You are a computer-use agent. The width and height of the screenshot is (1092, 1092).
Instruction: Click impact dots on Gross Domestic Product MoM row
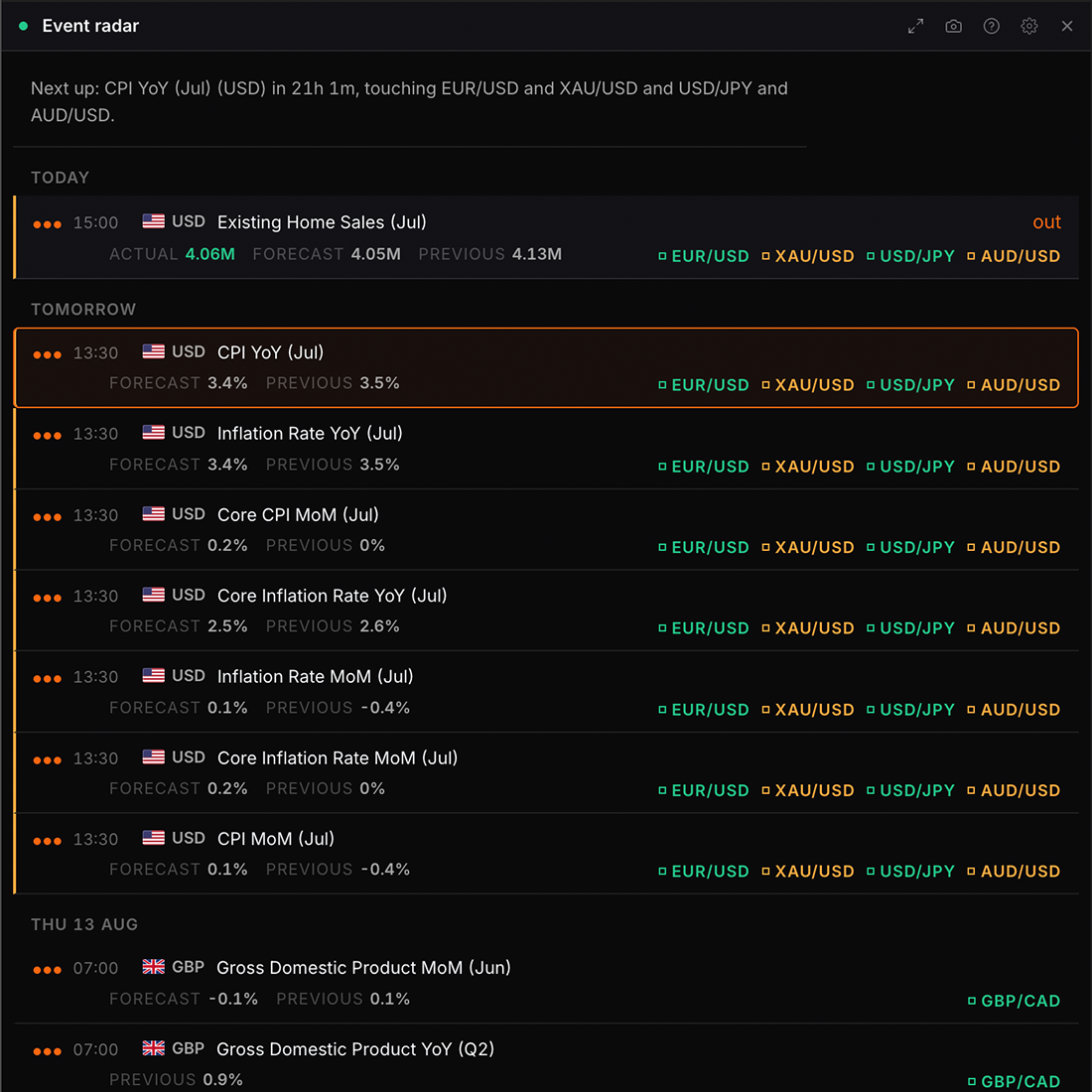[48, 971]
